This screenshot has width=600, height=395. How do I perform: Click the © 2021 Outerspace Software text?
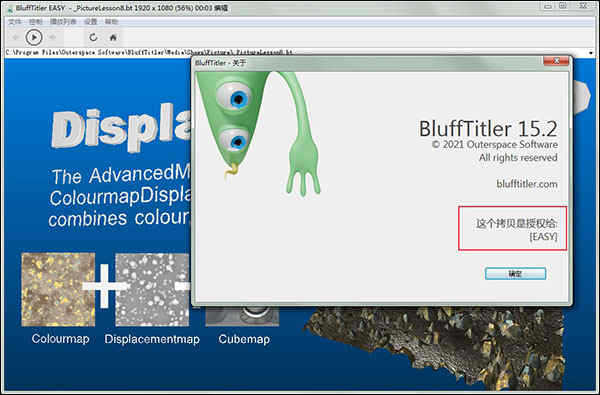tap(494, 145)
